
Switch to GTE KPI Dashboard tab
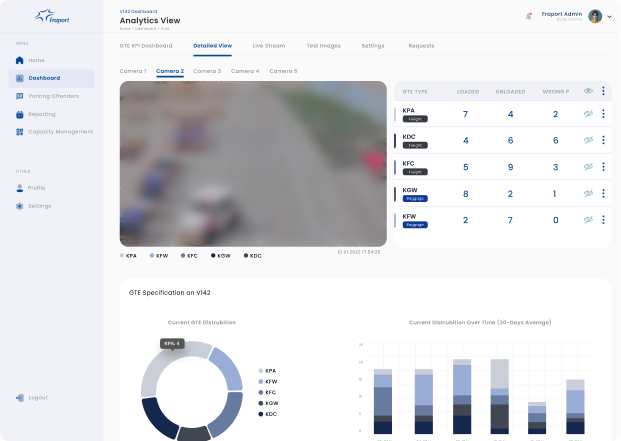[146, 46]
